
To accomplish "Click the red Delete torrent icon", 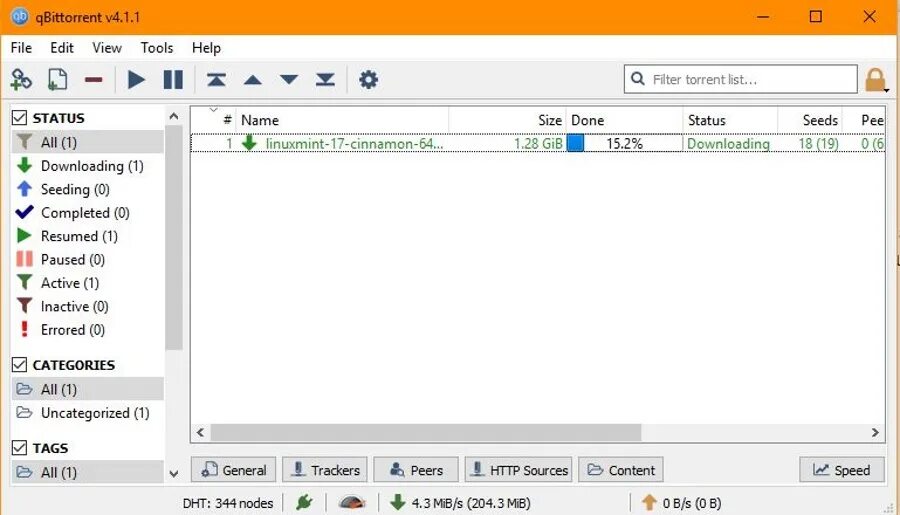I will click(94, 80).
